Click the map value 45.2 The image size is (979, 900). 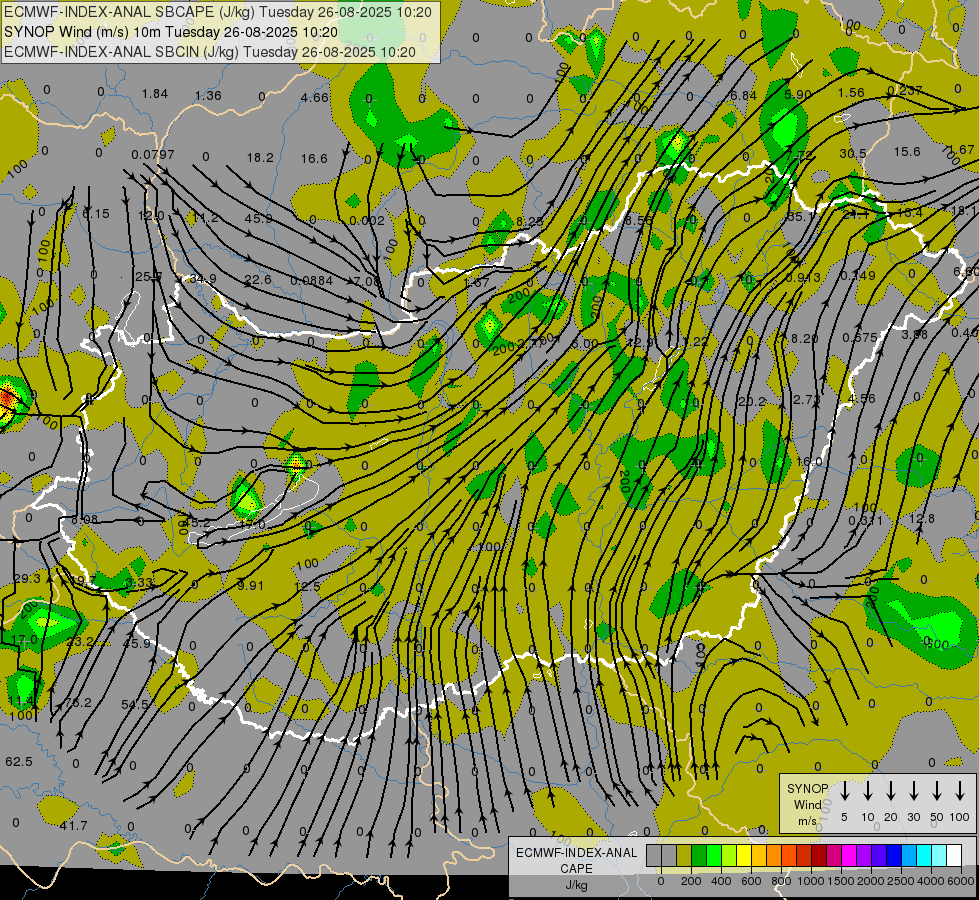[197, 522]
